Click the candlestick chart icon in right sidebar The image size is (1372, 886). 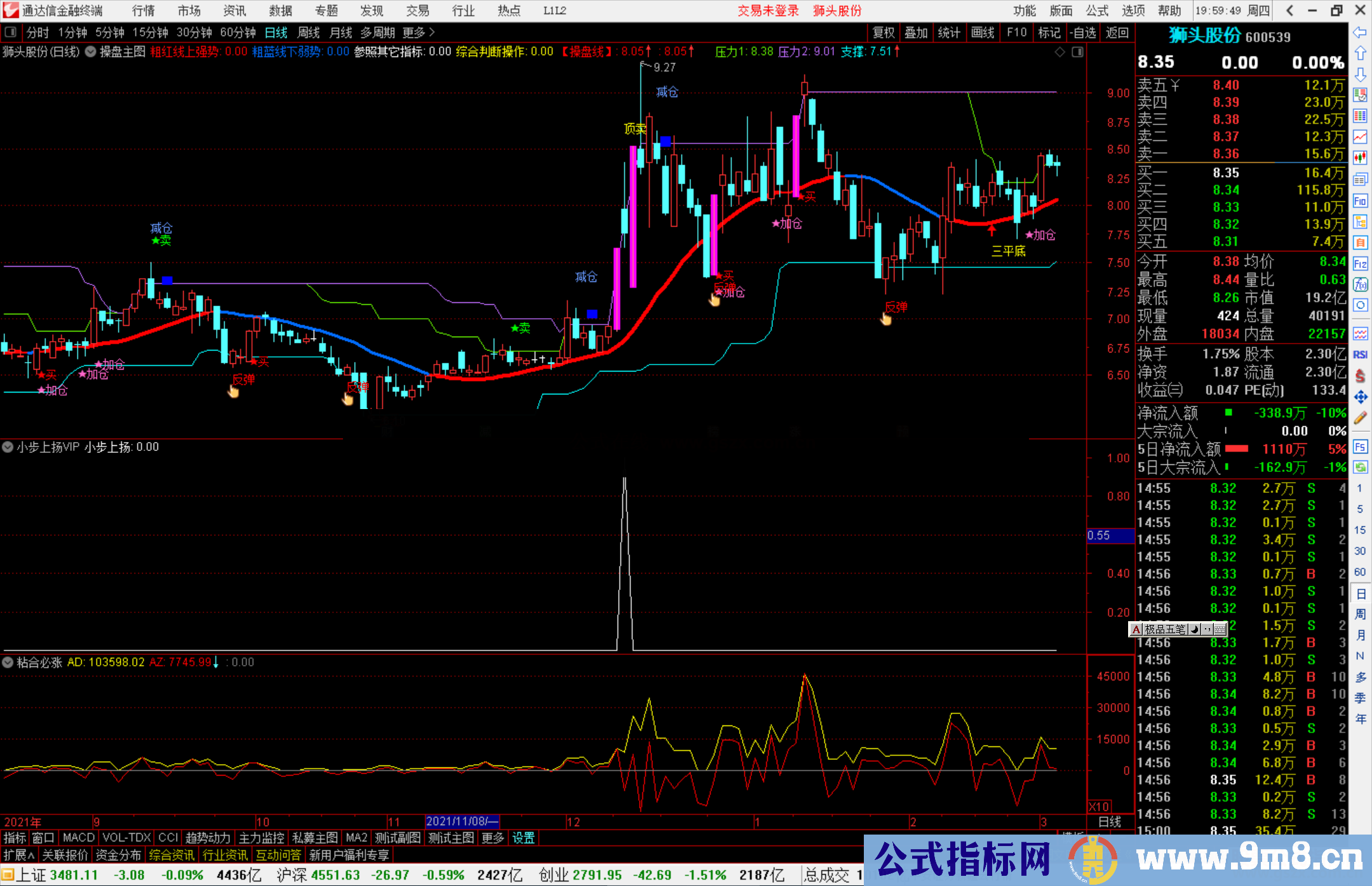click(x=1360, y=158)
